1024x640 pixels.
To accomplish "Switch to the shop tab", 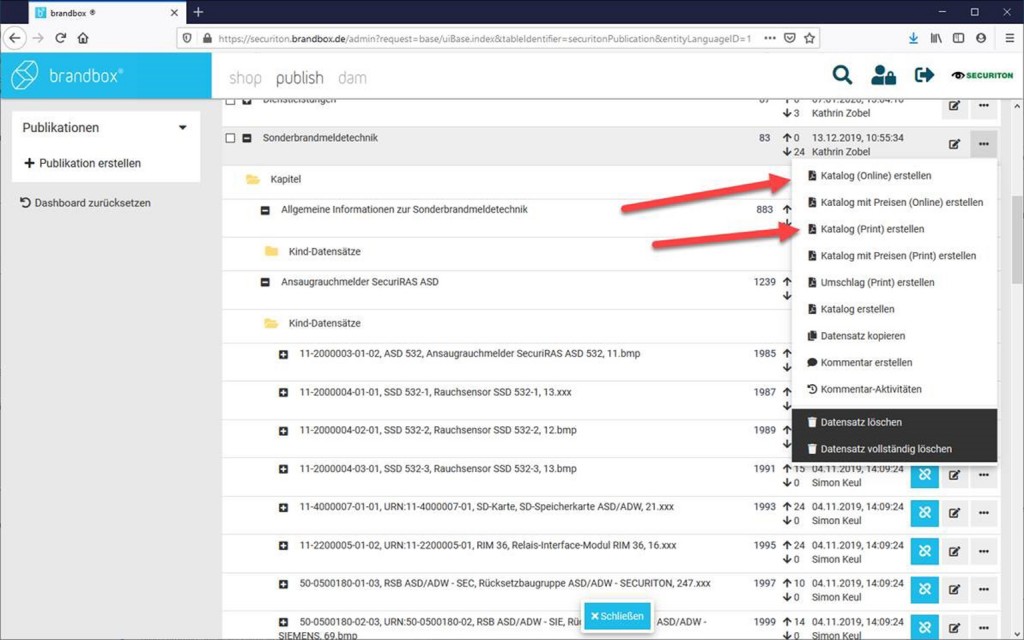I will click(245, 77).
